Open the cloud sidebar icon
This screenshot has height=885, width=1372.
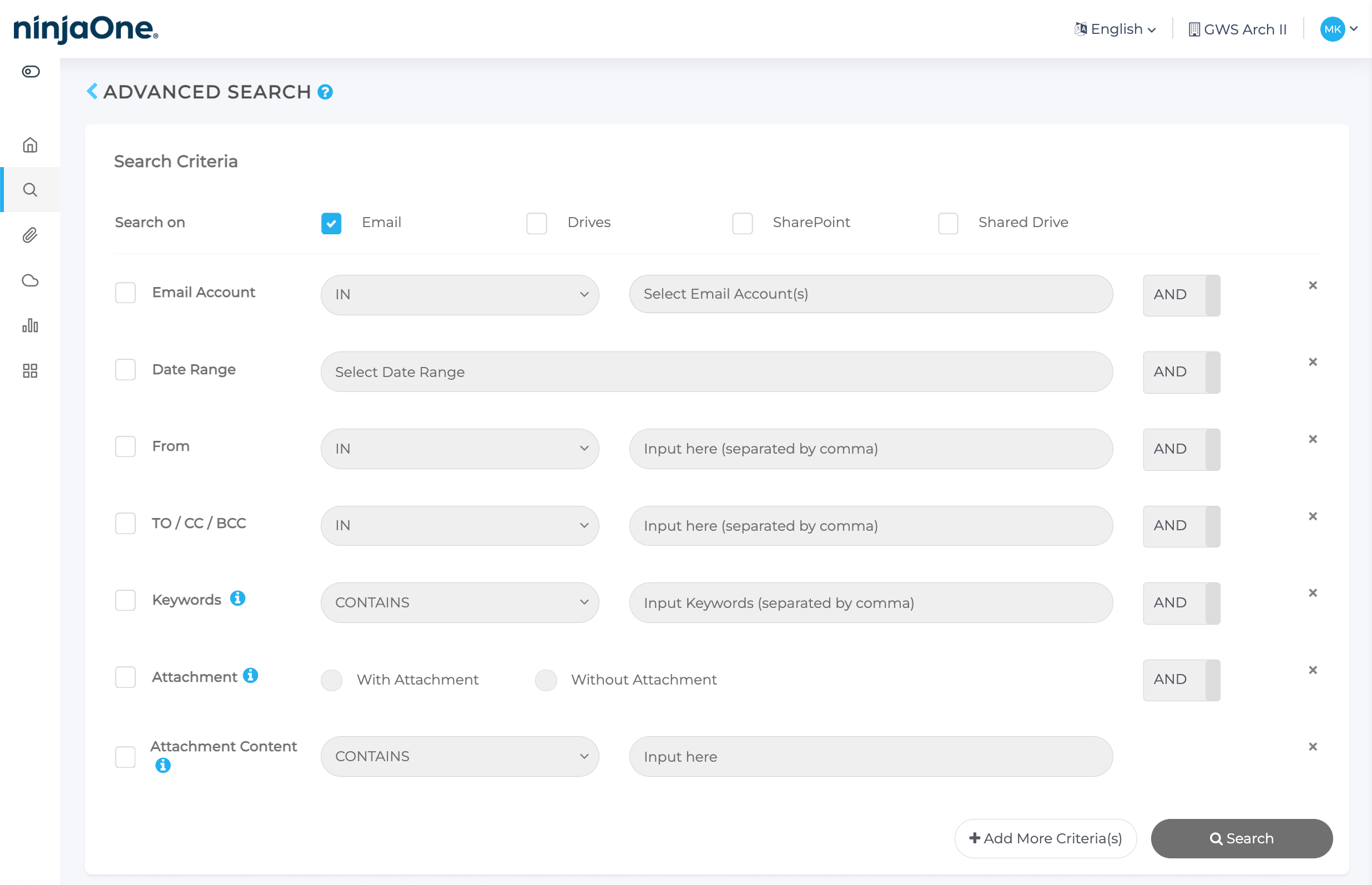30,280
